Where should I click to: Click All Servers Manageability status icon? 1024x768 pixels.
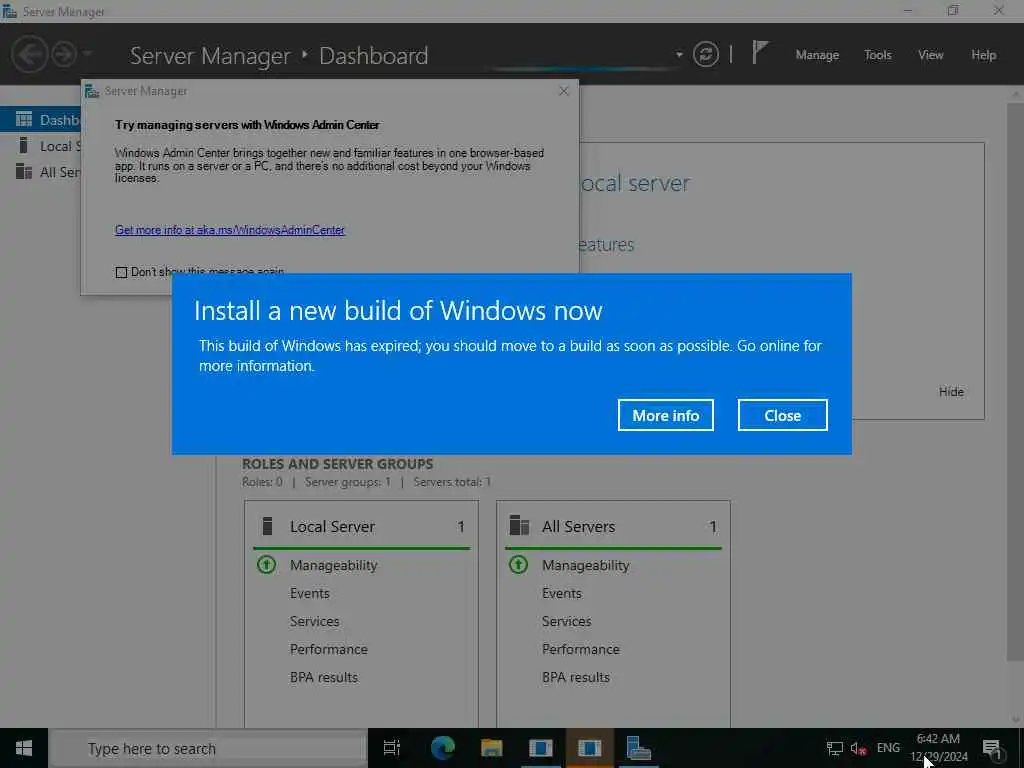[x=519, y=564]
